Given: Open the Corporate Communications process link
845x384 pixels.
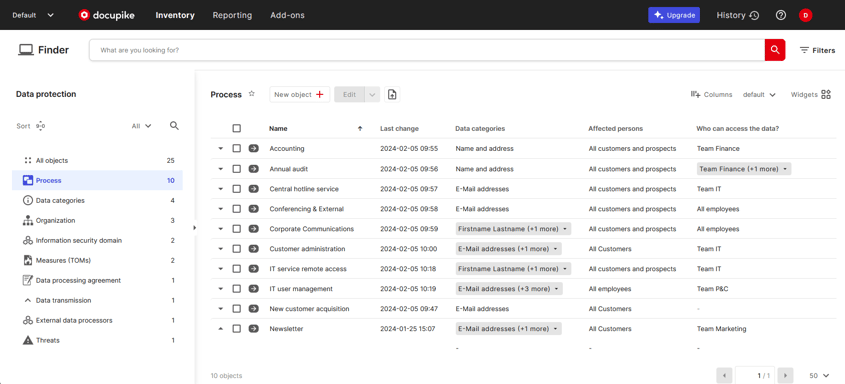Looking at the screenshot, I should (x=311, y=229).
